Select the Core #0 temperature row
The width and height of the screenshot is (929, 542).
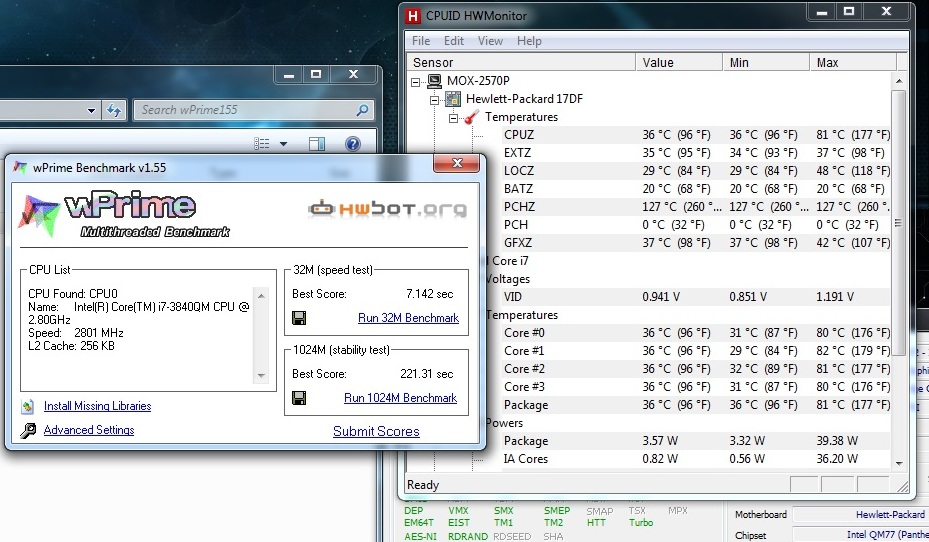[696, 333]
